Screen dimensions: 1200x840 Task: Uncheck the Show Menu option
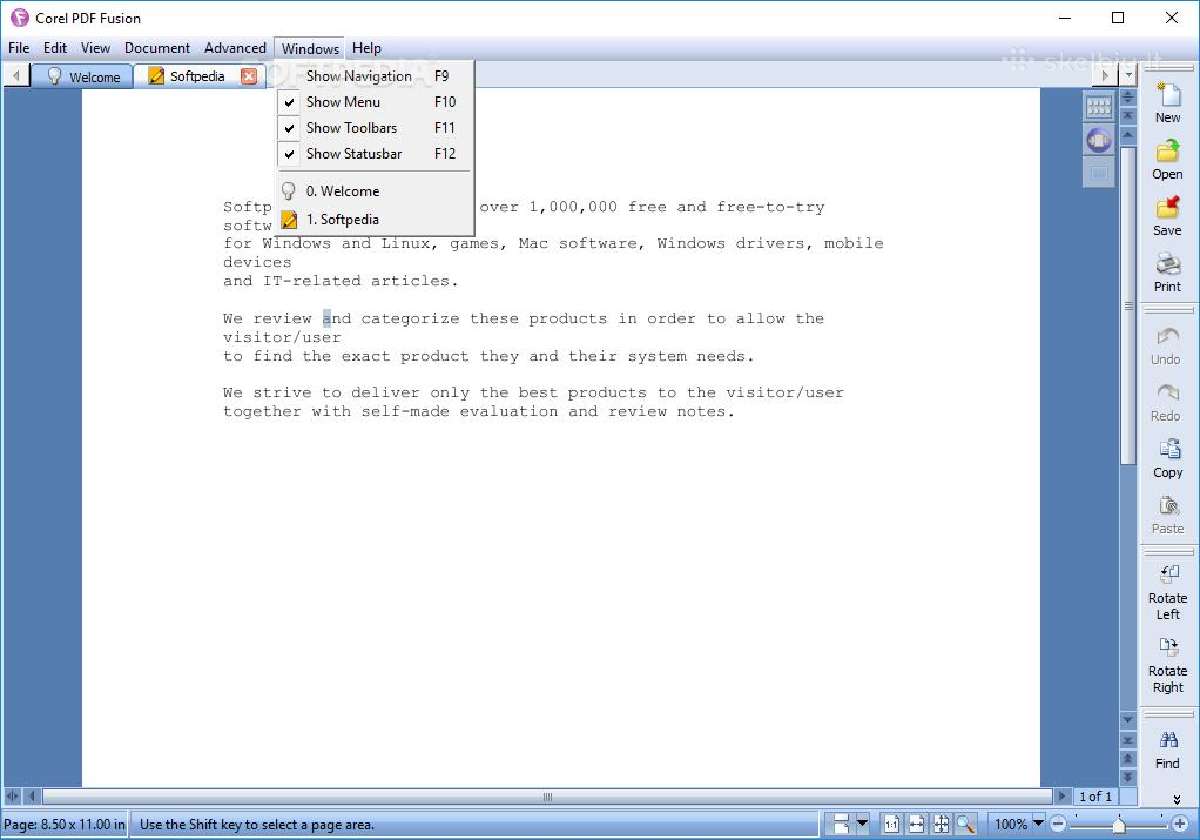375,102
